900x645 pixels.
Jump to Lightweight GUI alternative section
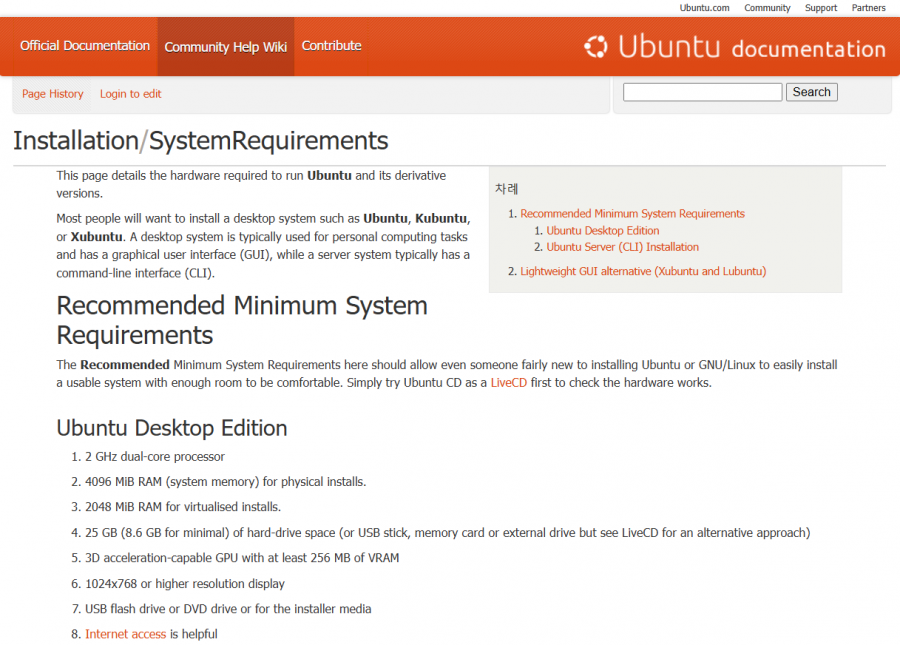point(643,271)
